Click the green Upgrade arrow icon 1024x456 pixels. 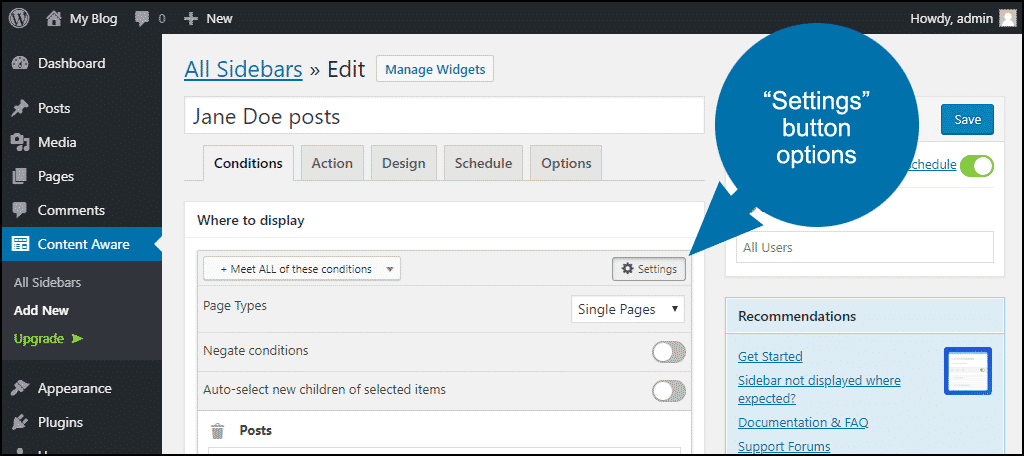[78, 338]
